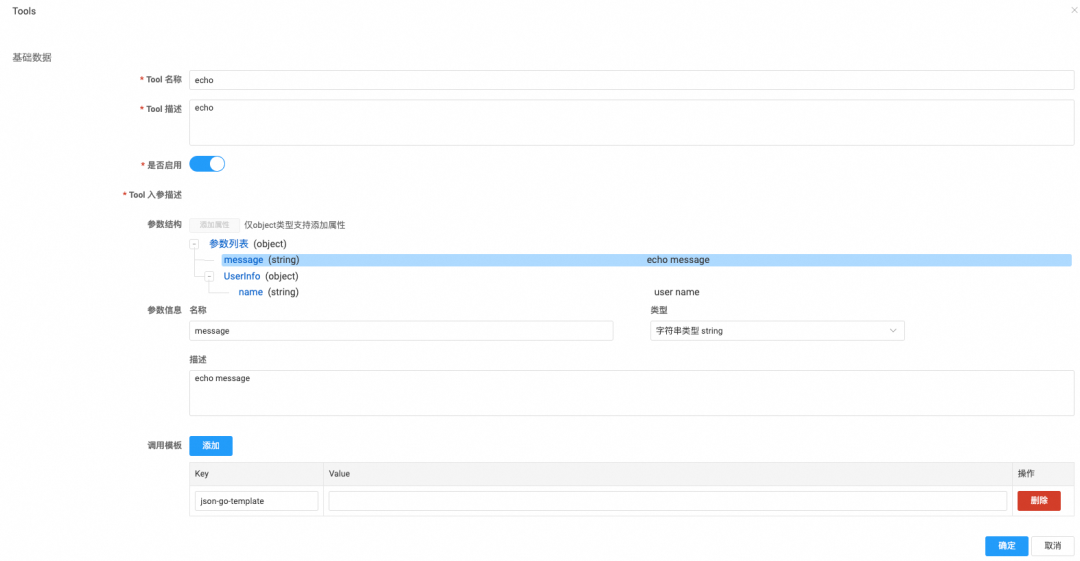The image size is (1080, 561).
Task: Click the 添加 button for 调用模板
Action: [x=211, y=445]
